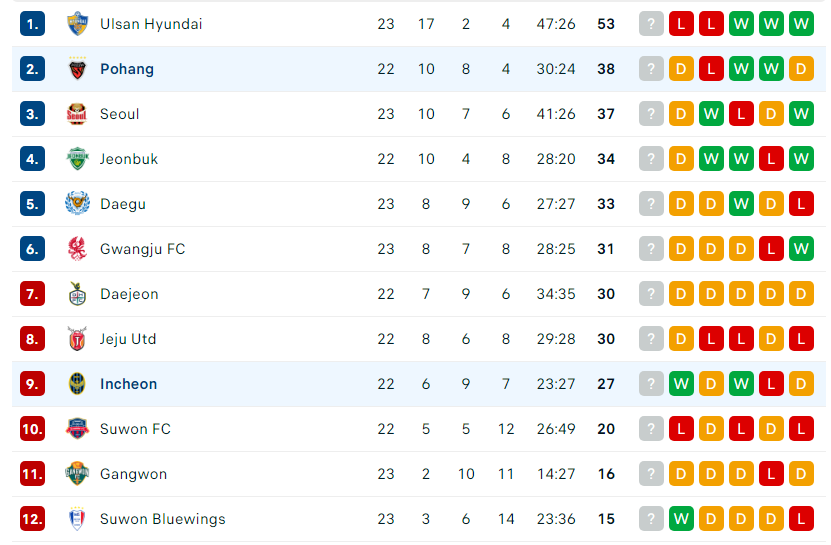Click the red rank 12 position badge

[32, 519]
